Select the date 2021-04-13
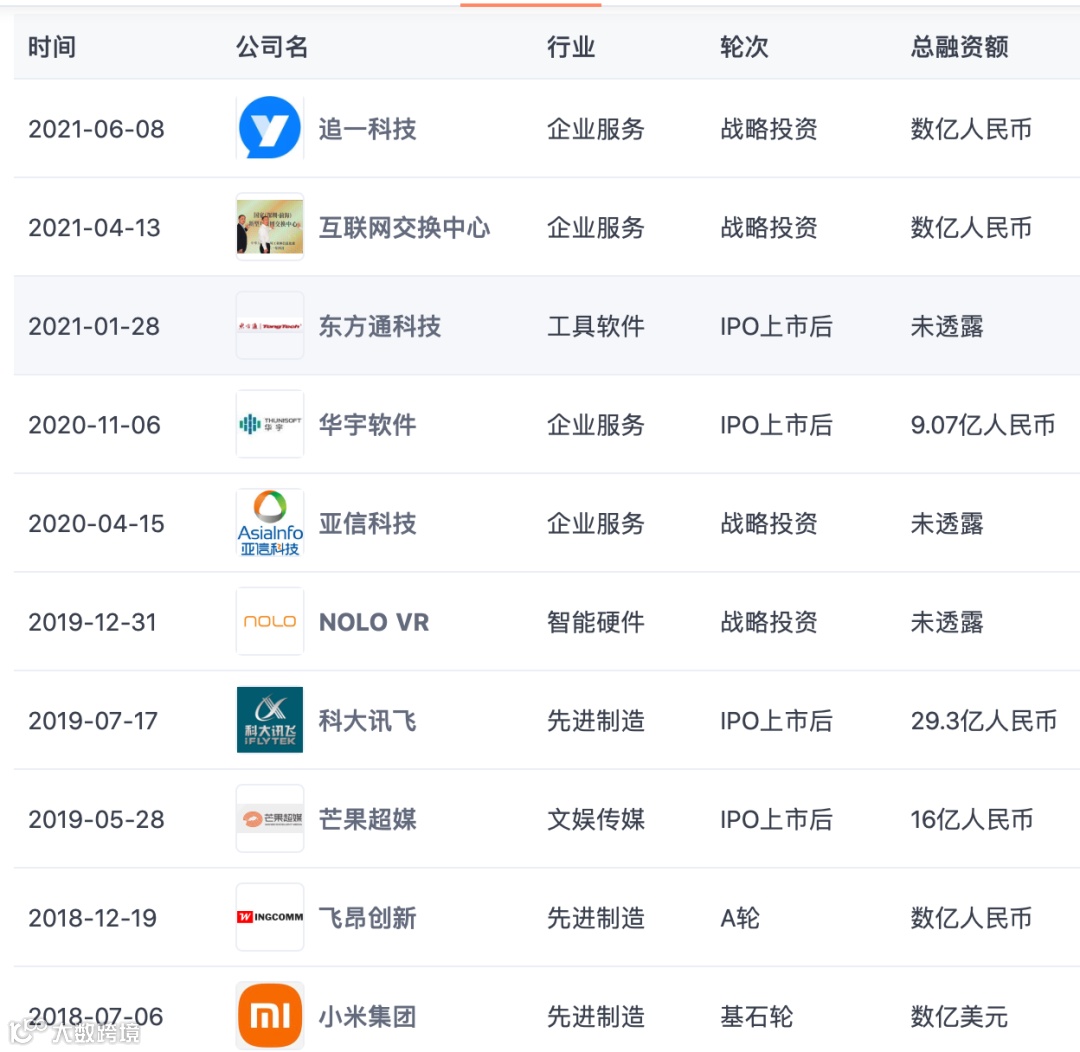The image size is (1080, 1052). pos(94,227)
